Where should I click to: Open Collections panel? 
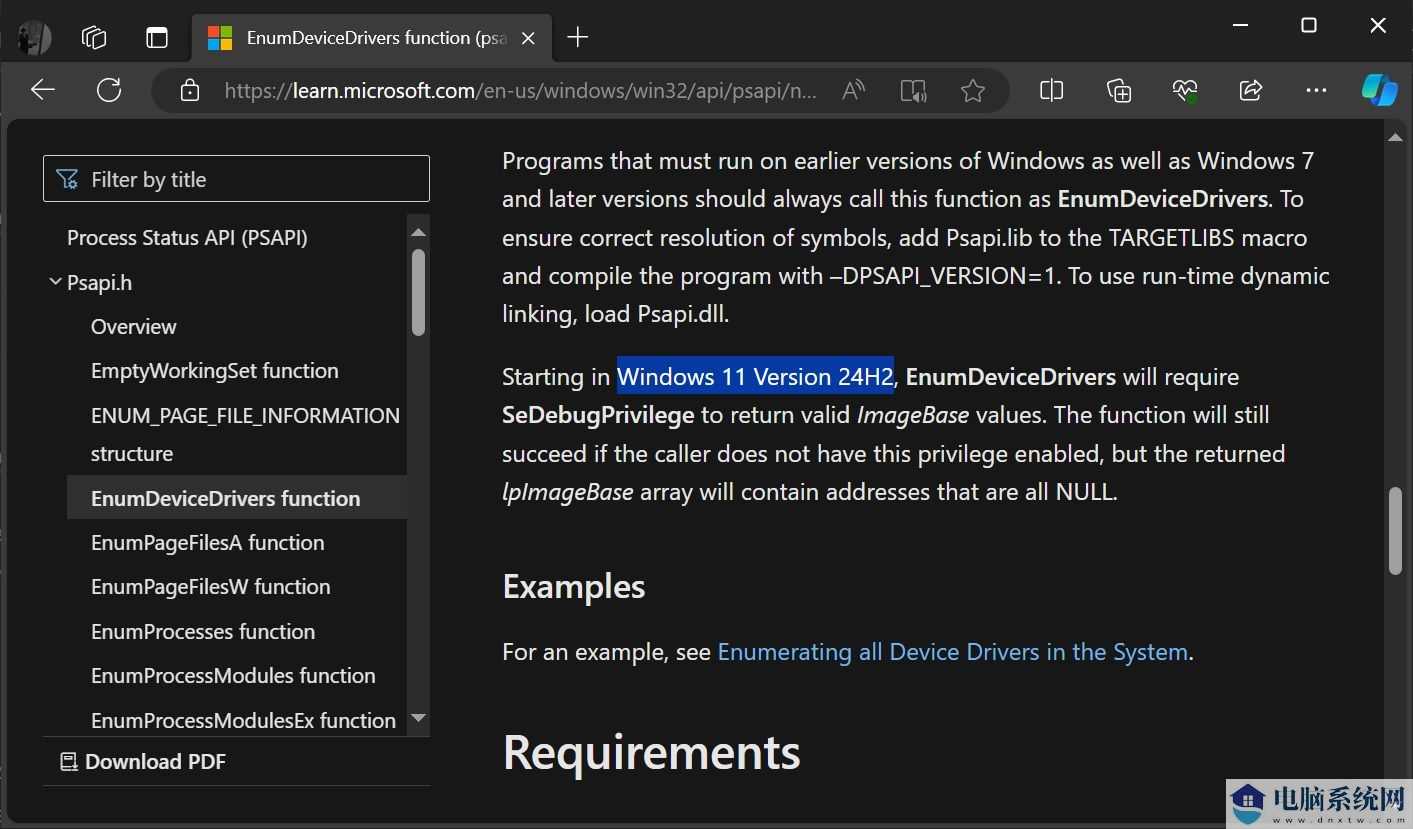point(1119,91)
